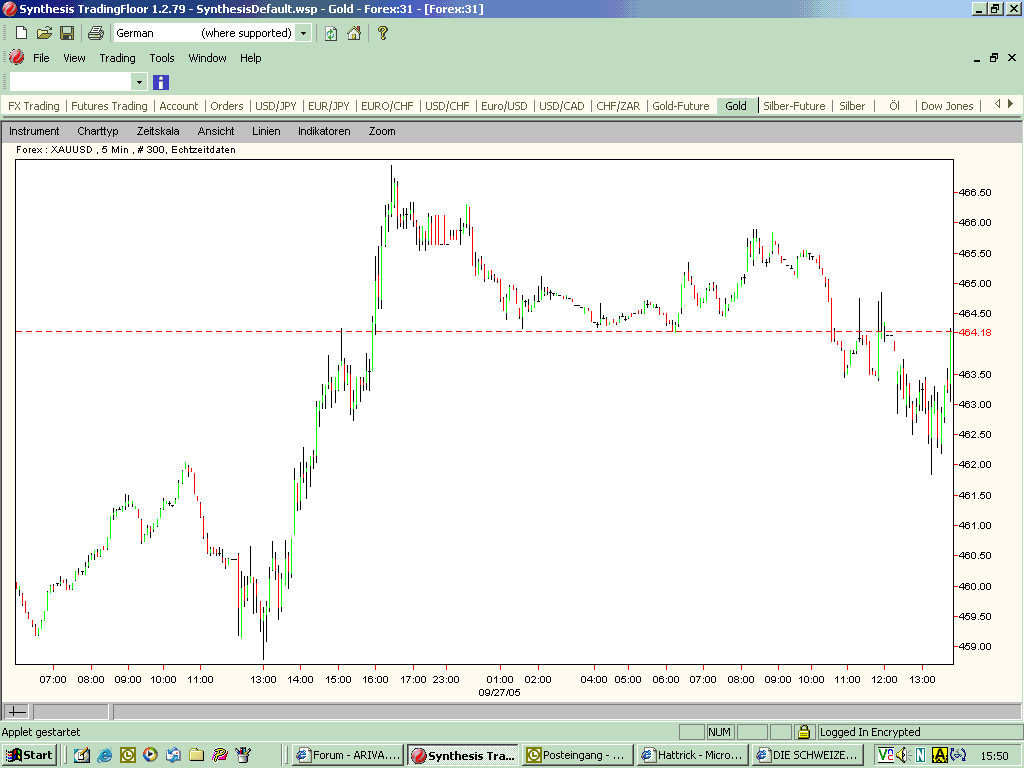The width and height of the screenshot is (1024, 768).
Task: Switch to the FX Trading tab
Action: click(33, 106)
